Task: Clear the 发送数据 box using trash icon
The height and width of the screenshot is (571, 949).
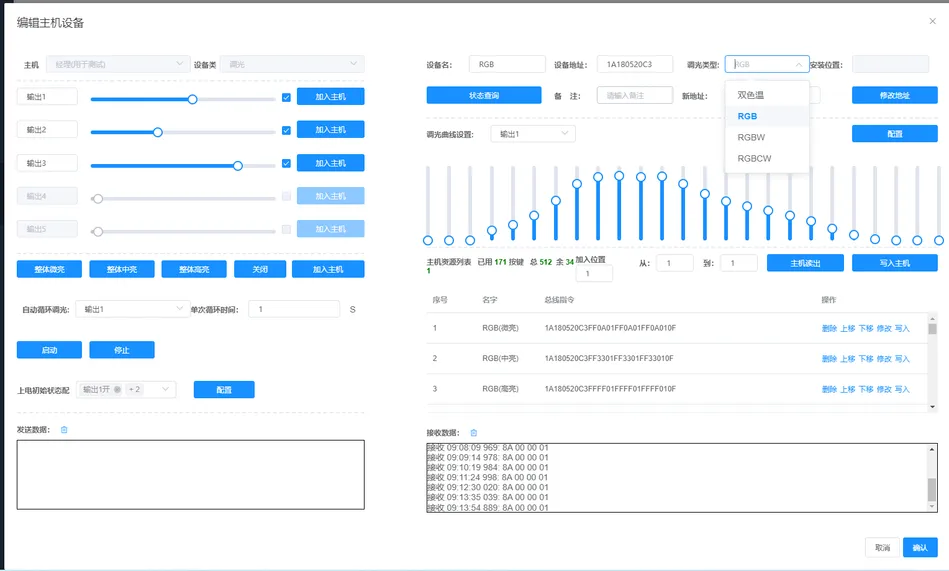Action: coord(64,430)
